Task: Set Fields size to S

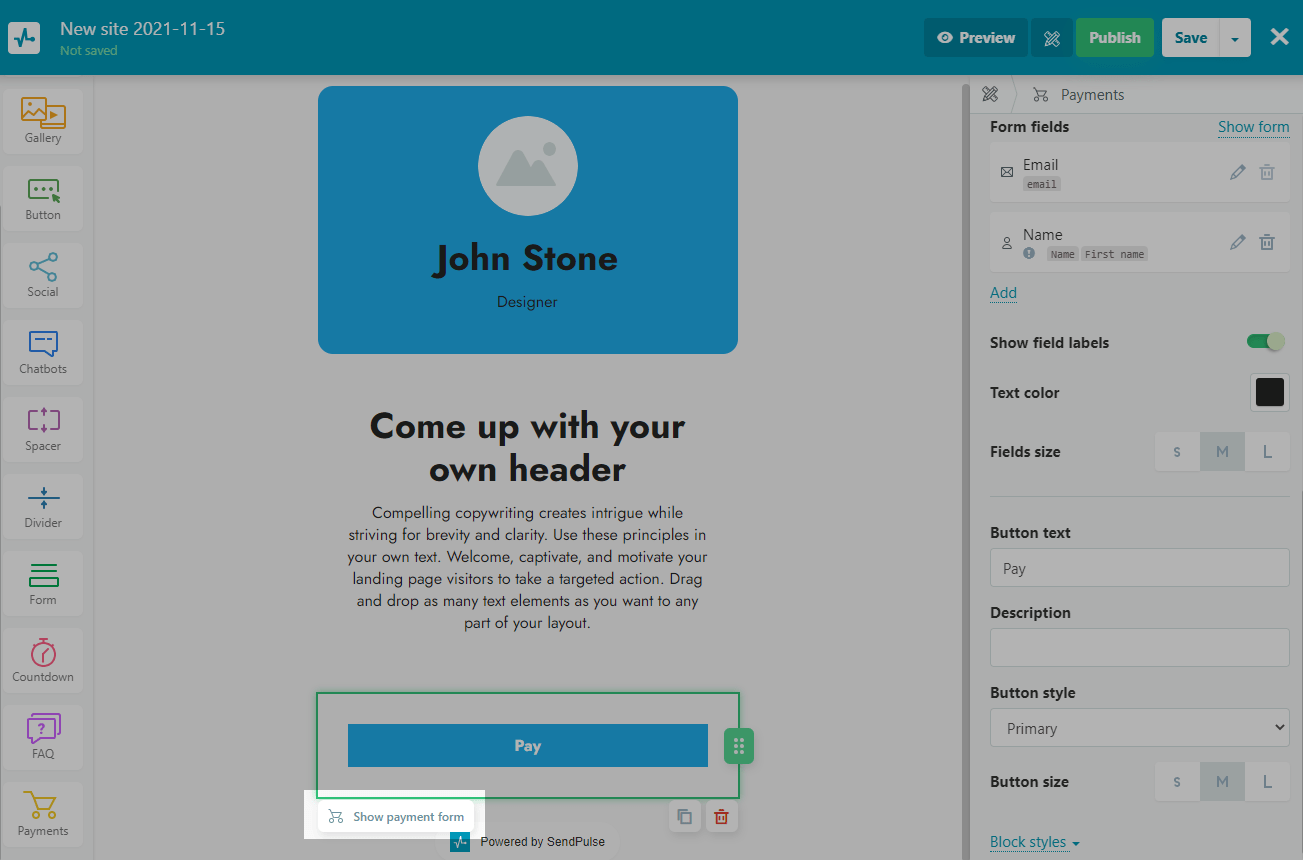Action: [1177, 452]
